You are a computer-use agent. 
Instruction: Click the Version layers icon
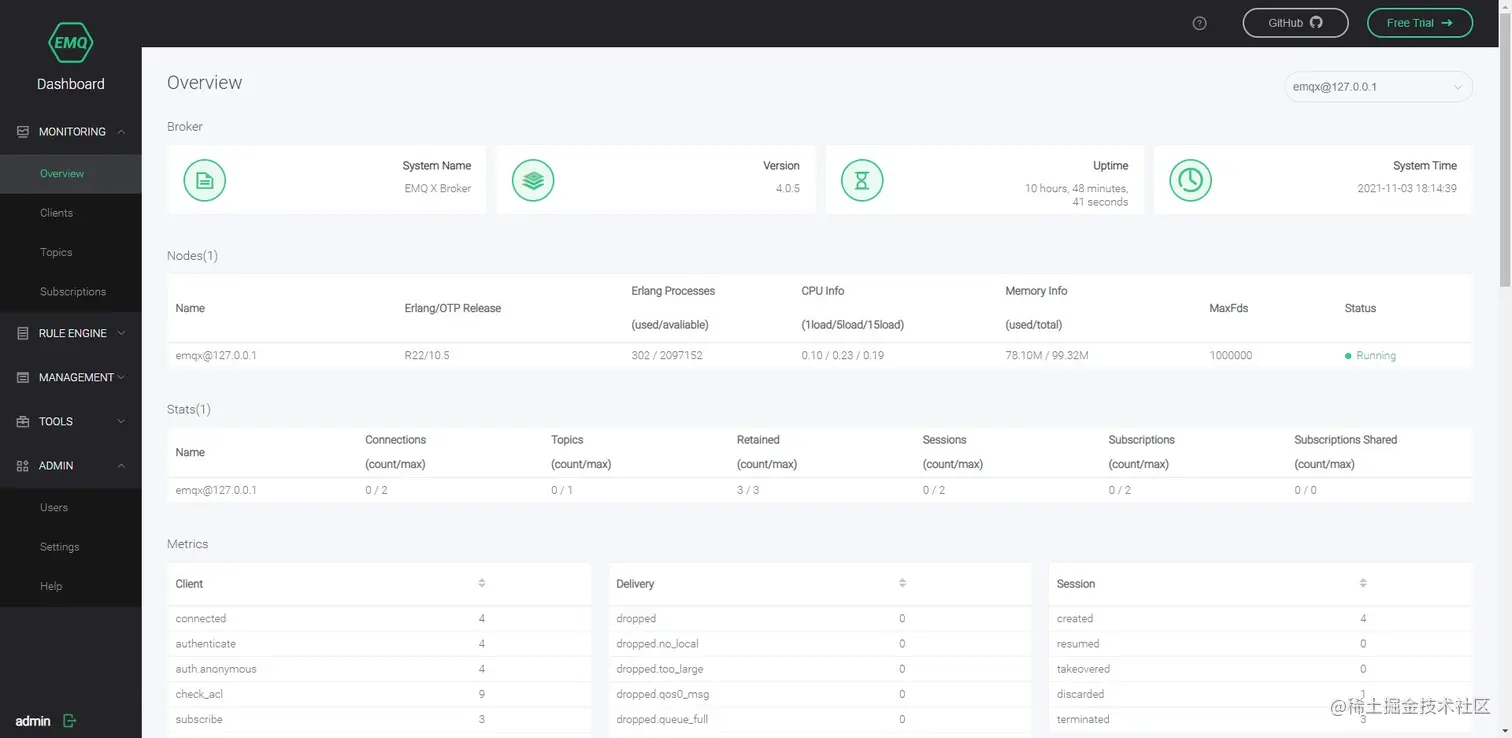[533, 180]
